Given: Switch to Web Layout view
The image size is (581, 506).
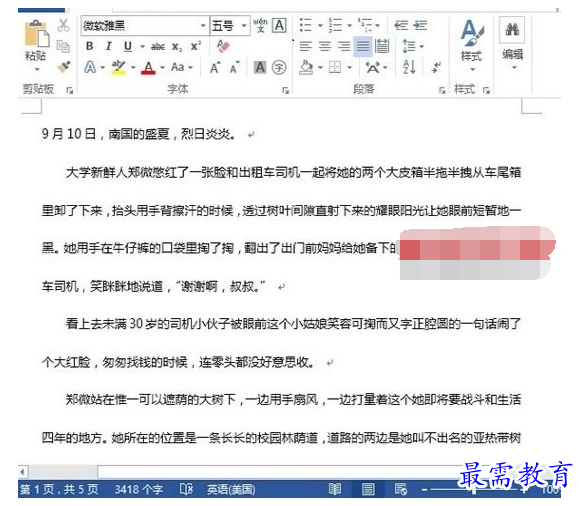Looking at the screenshot, I should click(x=401, y=489).
